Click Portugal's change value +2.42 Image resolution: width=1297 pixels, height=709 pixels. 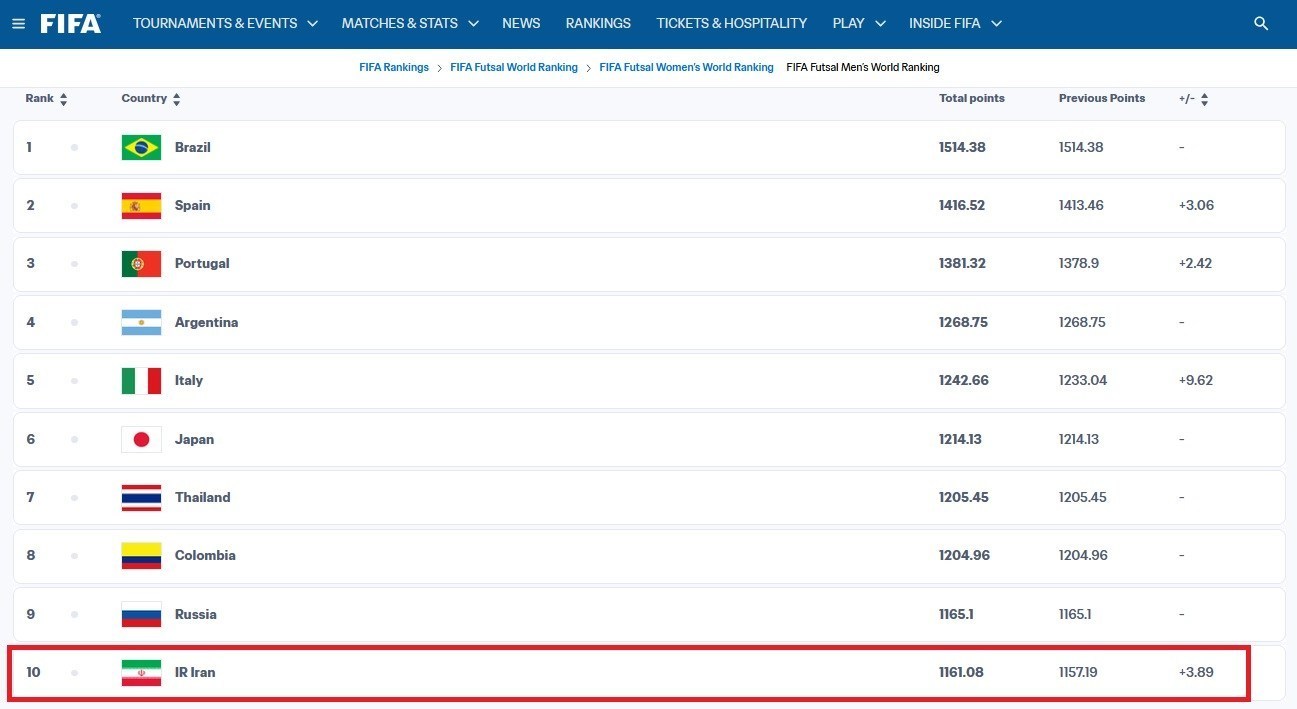point(1195,263)
